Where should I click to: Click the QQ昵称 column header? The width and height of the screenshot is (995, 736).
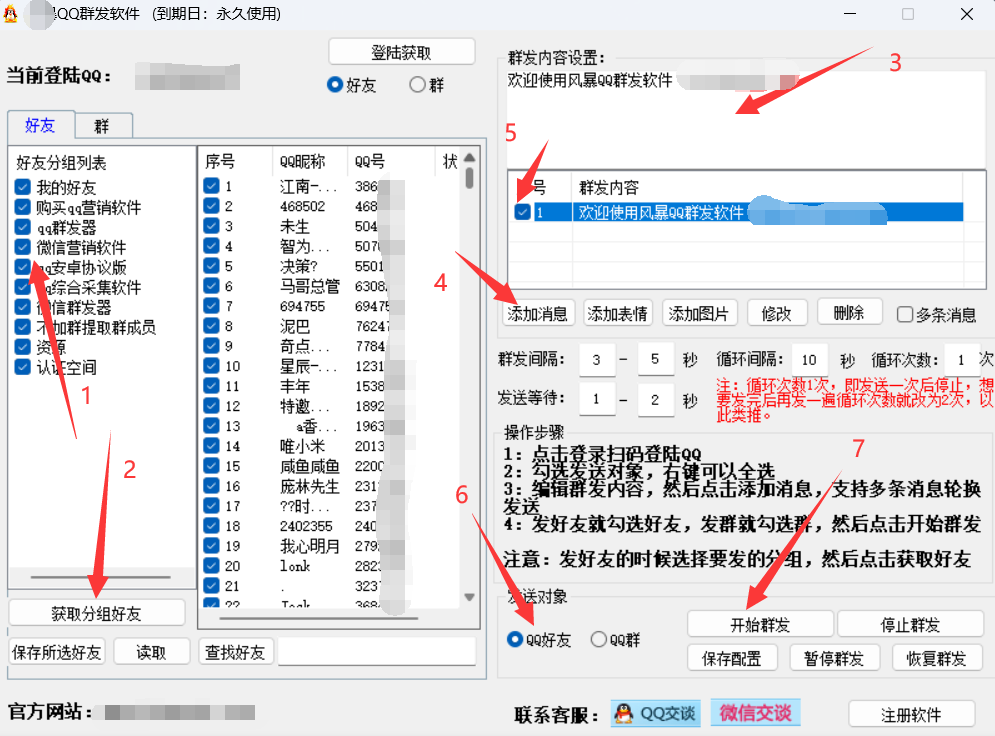310,161
